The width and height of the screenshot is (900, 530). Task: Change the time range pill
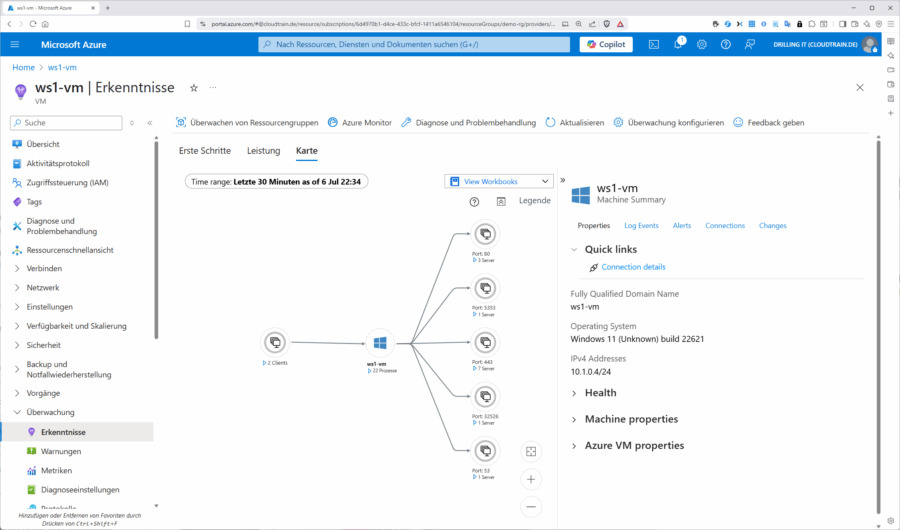coord(276,181)
